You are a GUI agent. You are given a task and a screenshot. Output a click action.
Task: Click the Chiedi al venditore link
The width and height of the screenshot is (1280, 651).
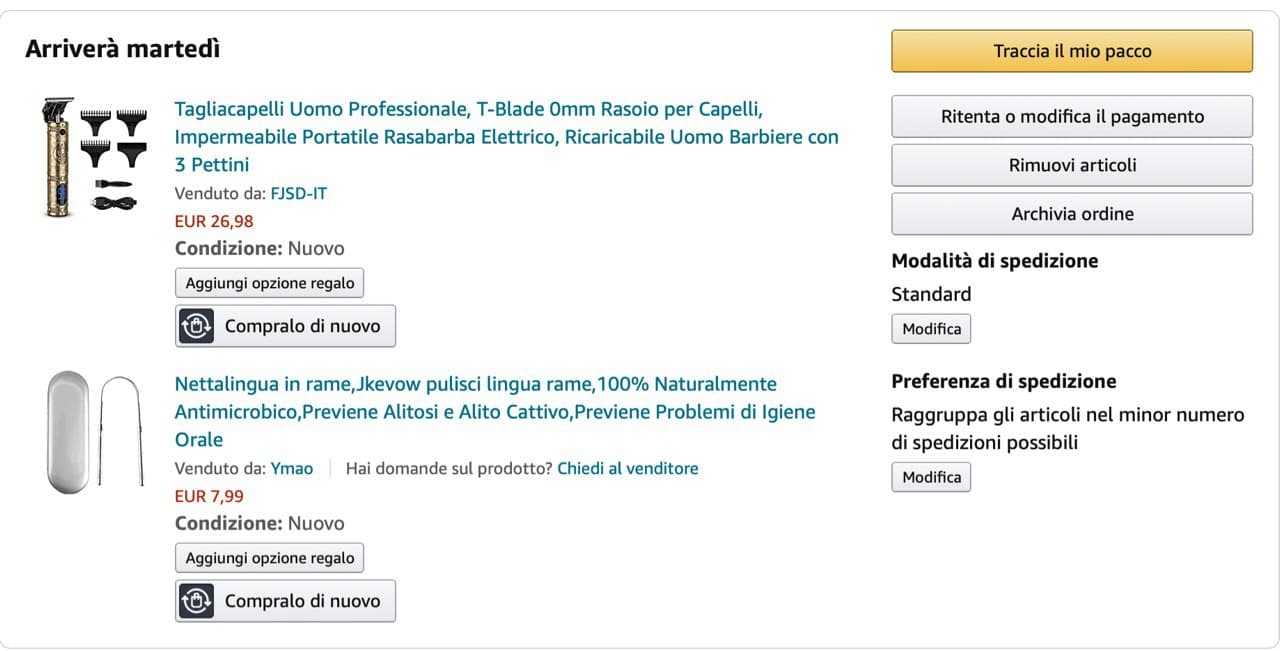point(627,468)
